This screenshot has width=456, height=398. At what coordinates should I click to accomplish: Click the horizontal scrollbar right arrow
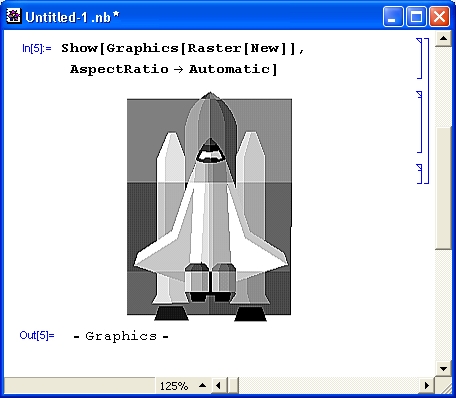[427, 386]
